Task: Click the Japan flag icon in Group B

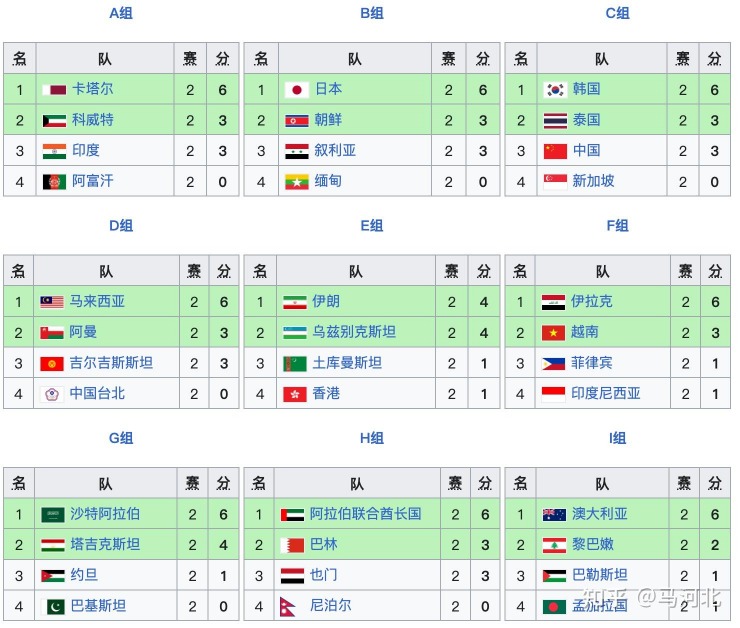Action: (x=297, y=90)
